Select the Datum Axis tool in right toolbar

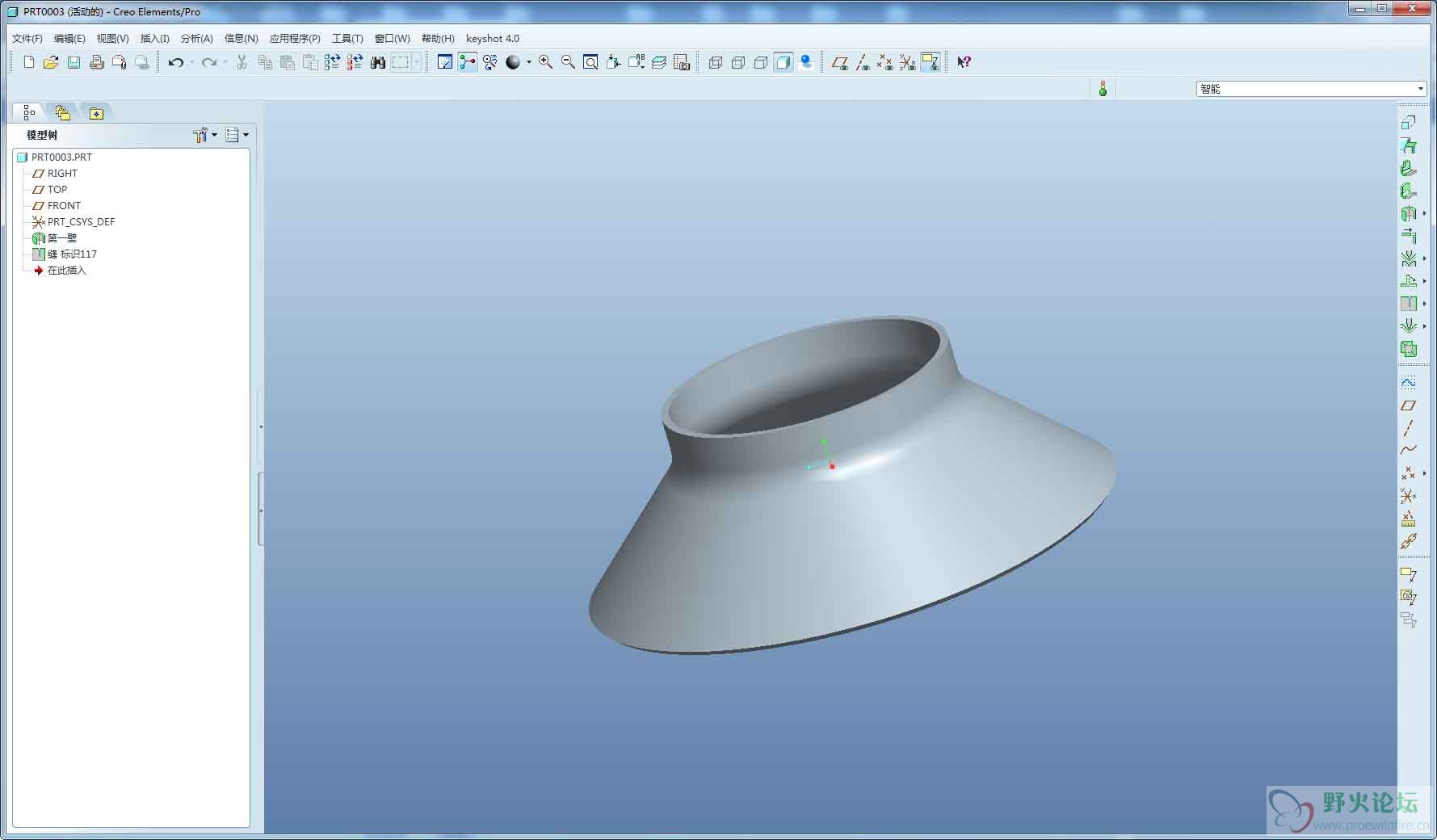(x=1408, y=428)
